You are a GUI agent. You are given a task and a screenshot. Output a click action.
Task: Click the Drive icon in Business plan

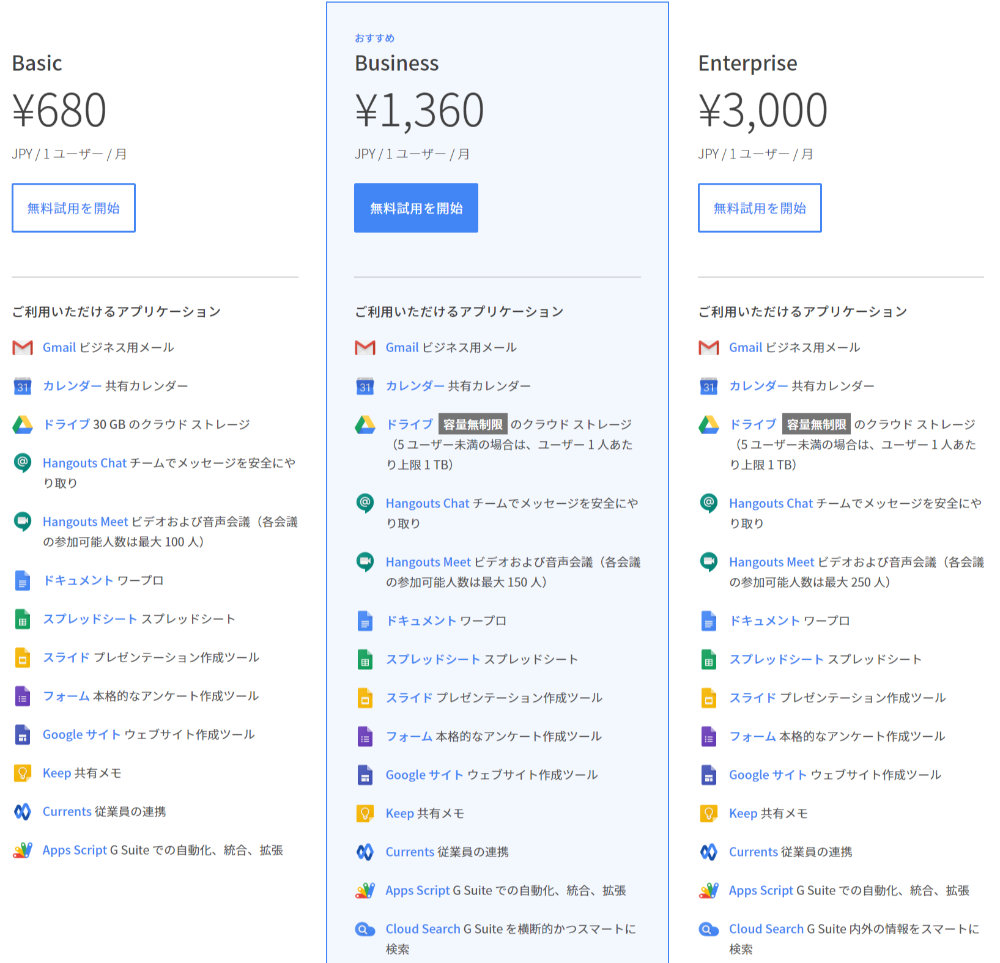pyautogui.click(x=365, y=425)
